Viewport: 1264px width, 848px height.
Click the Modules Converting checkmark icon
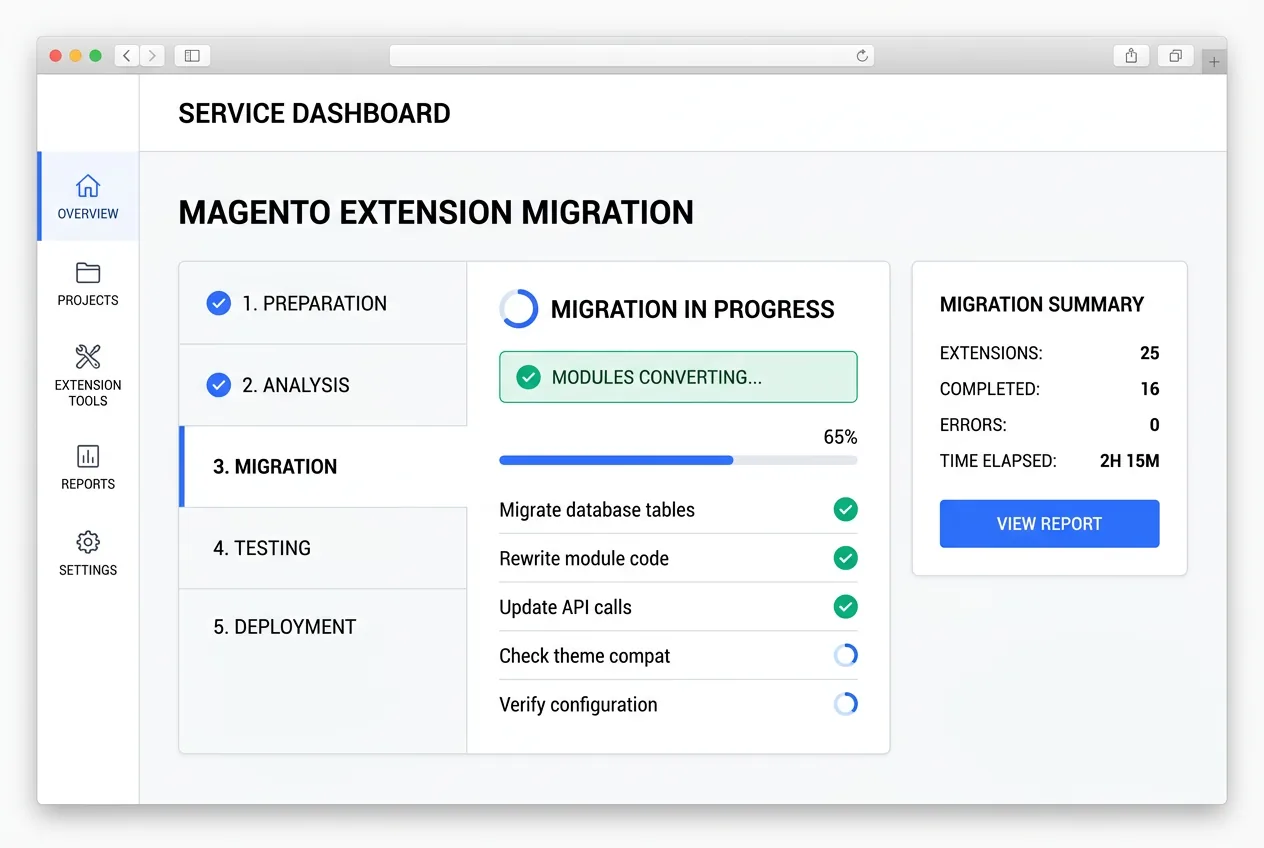click(x=527, y=377)
